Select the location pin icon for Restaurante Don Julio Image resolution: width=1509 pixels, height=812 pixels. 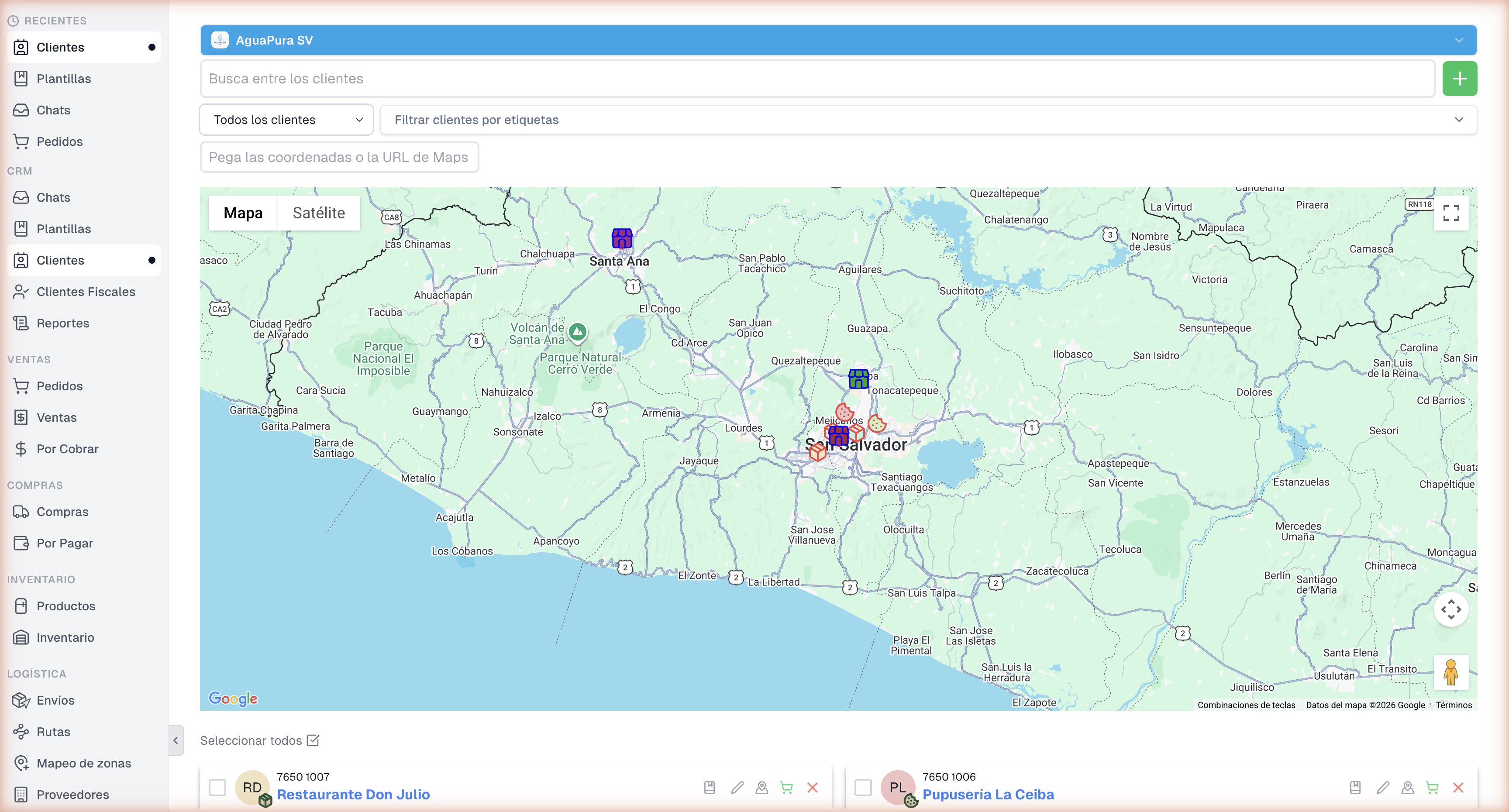[x=762, y=788]
